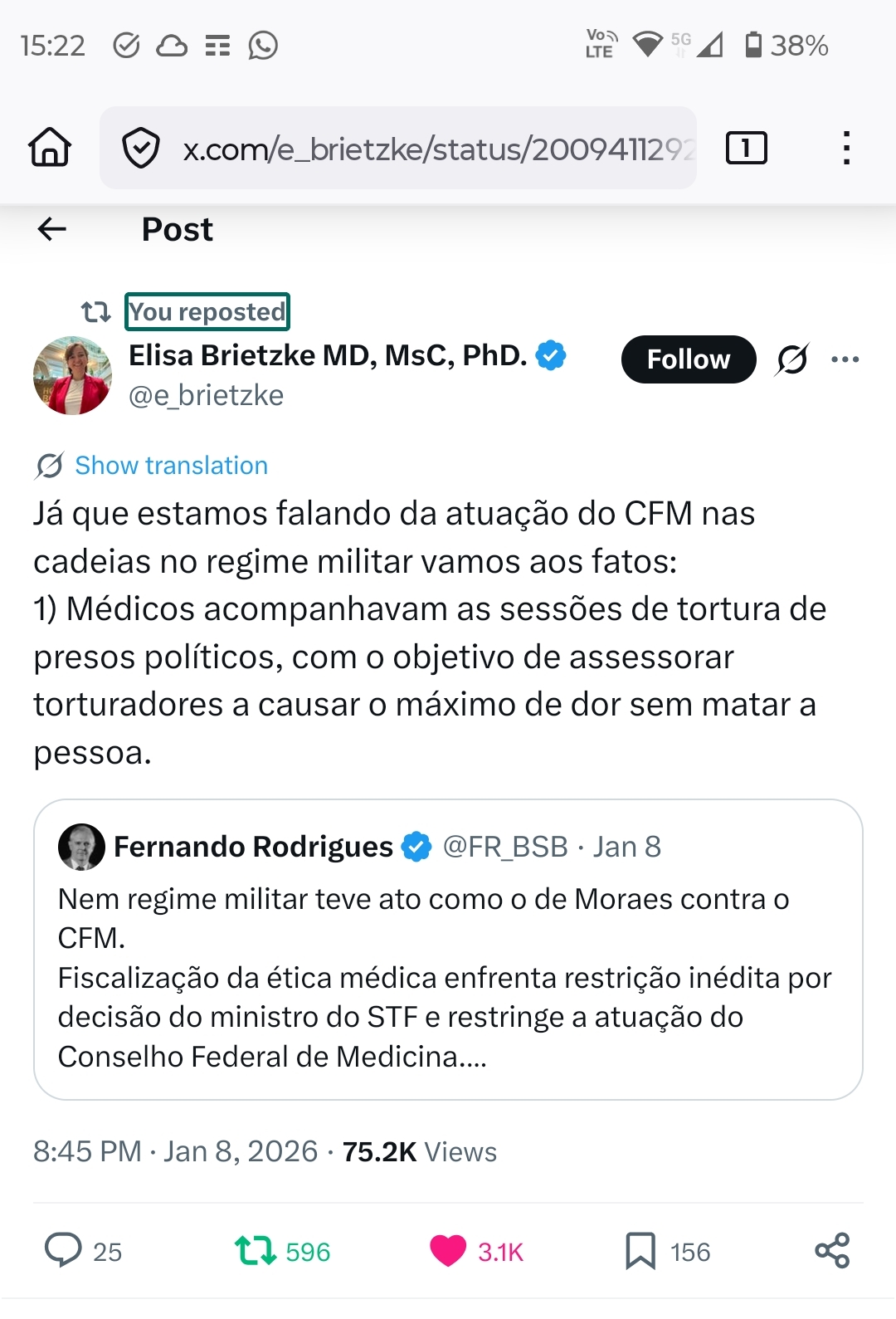Tap the browser home icon
The height and width of the screenshot is (1319, 896).
50,148
